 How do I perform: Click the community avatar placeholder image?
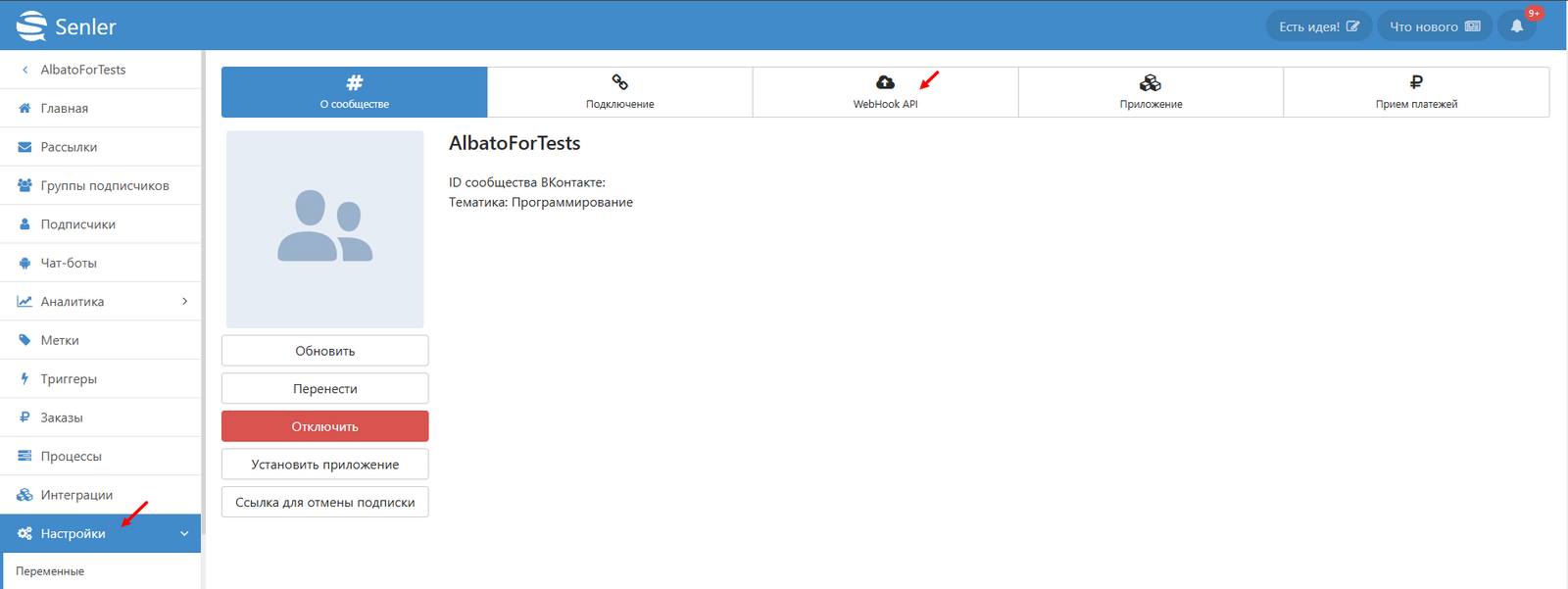coord(325,229)
